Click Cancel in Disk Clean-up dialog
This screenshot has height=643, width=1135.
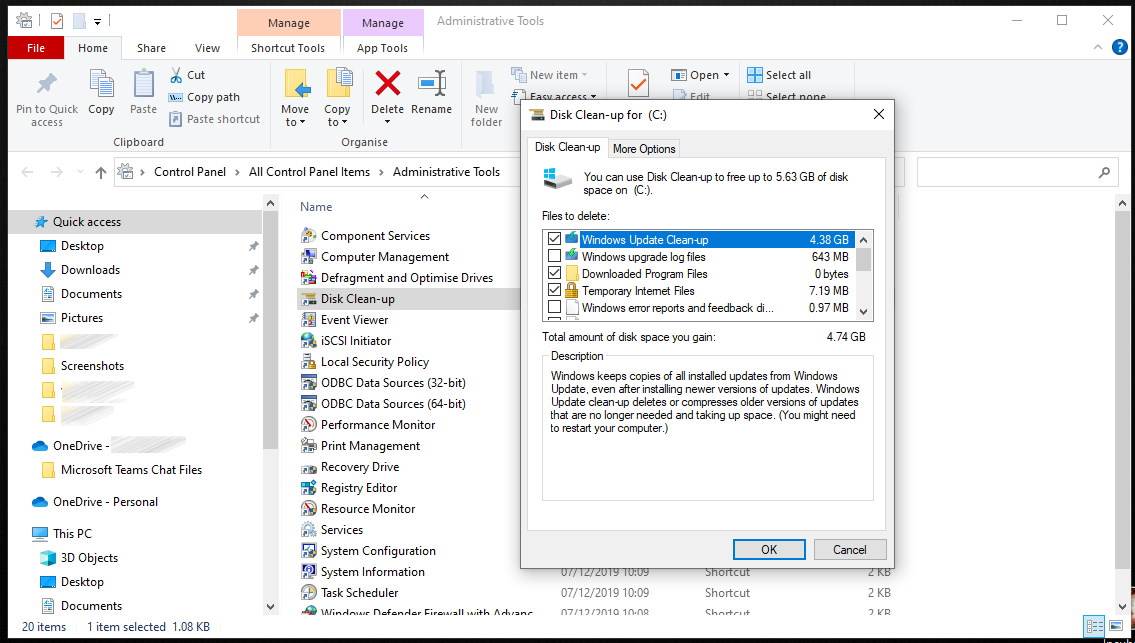(849, 549)
